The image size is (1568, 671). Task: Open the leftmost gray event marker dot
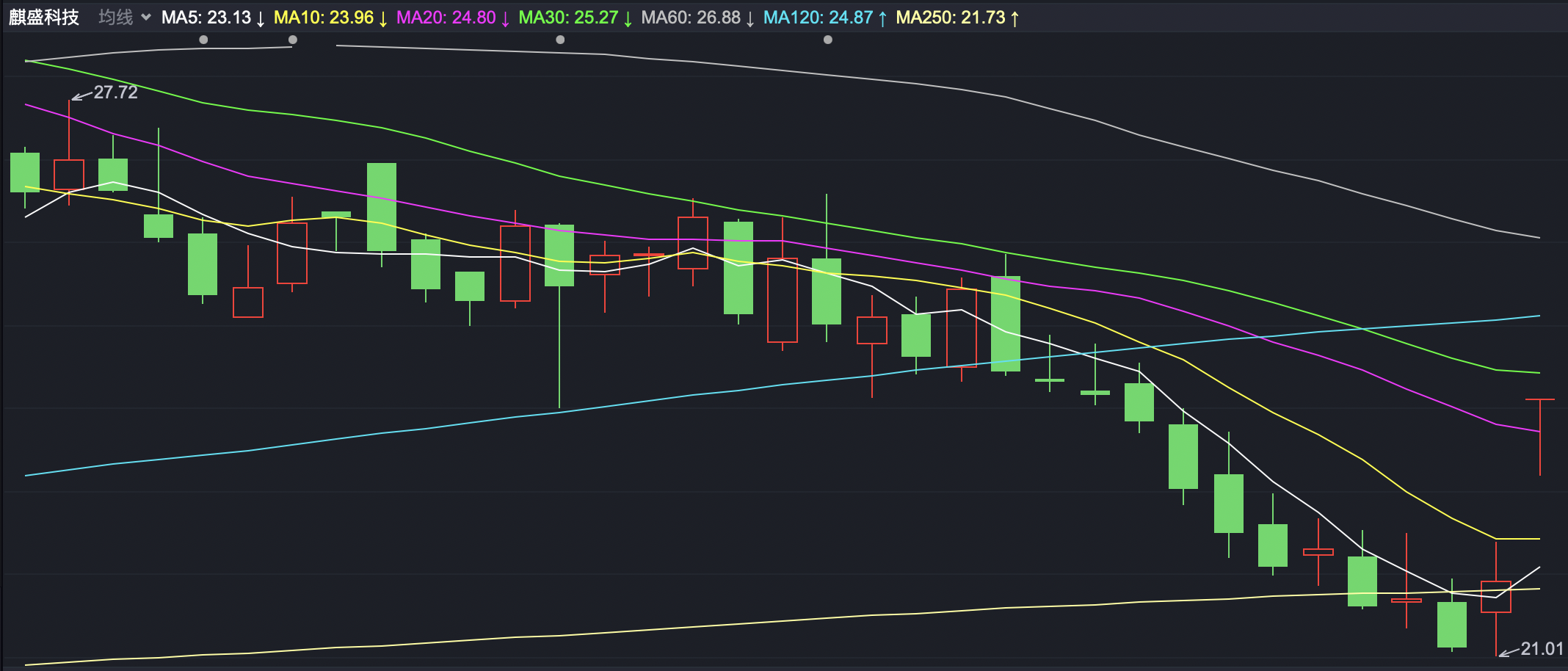pyautogui.click(x=203, y=40)
